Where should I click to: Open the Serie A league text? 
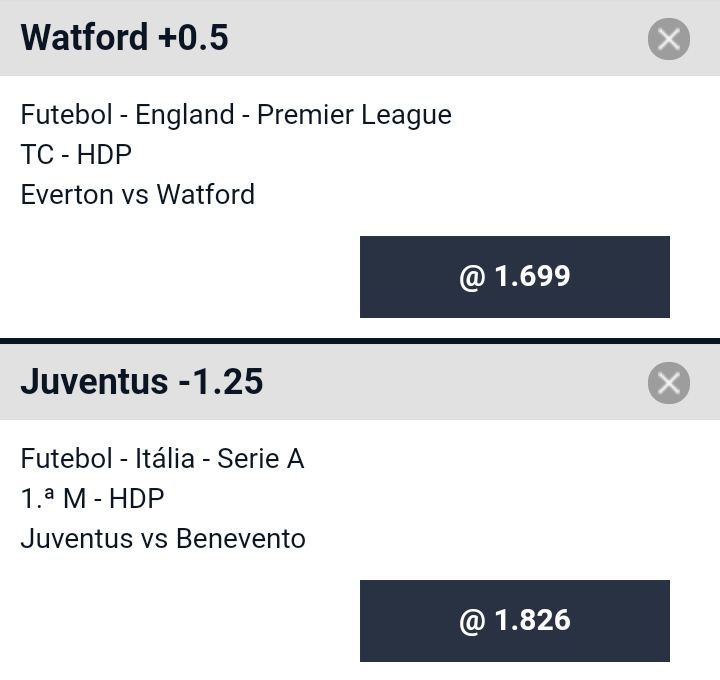260,458
